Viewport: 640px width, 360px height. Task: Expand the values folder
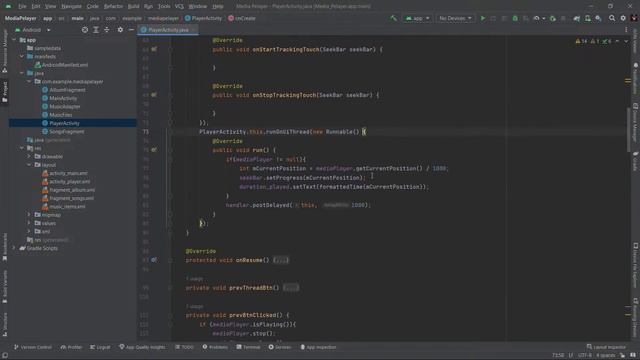(x=29, y=223)
